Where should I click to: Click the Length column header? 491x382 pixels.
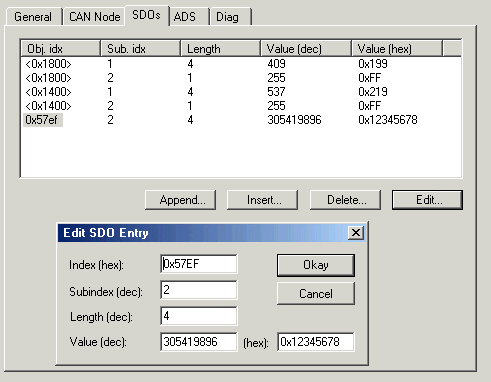click(220, 49)
